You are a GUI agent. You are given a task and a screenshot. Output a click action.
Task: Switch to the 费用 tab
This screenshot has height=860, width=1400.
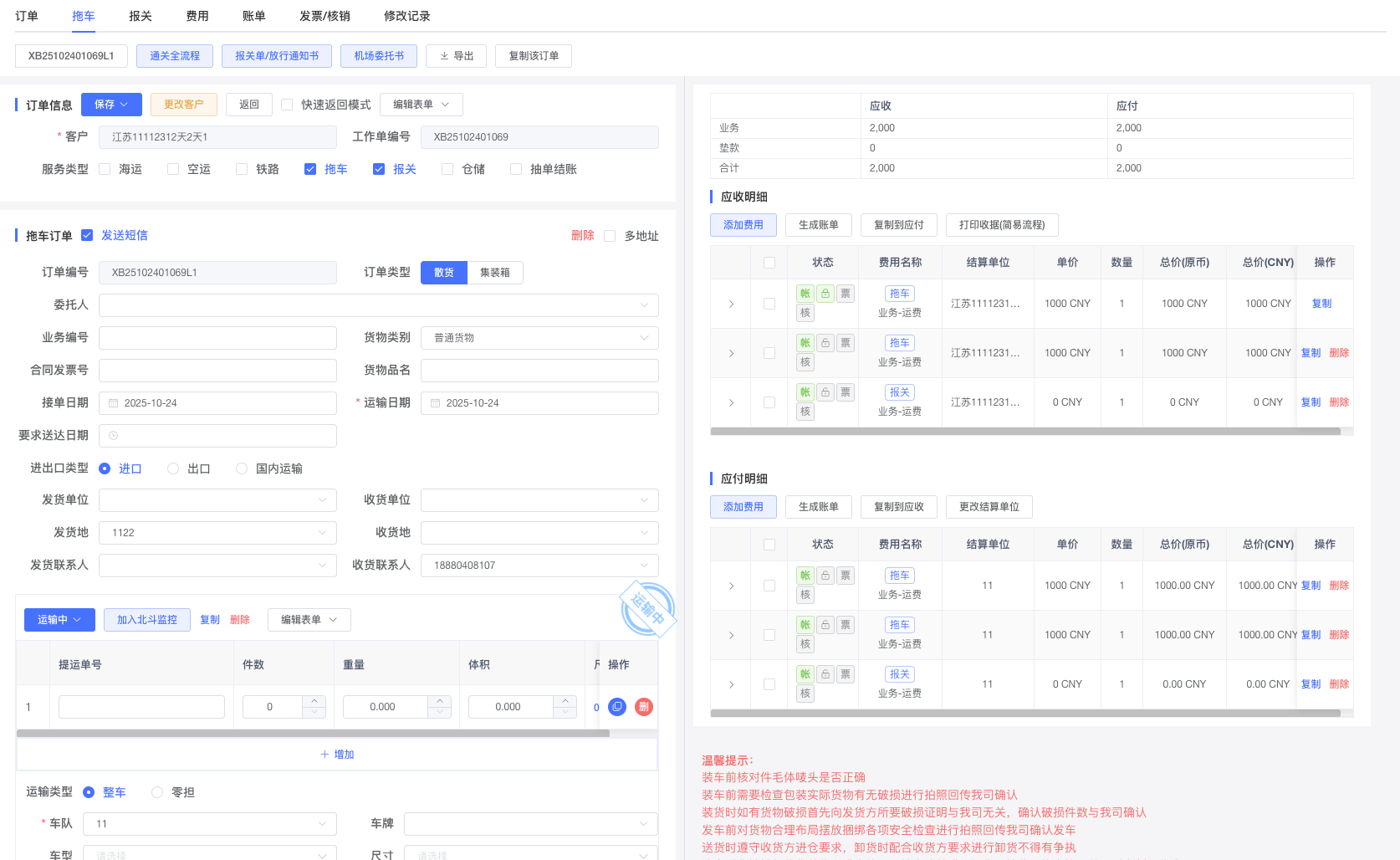[197, 15]
